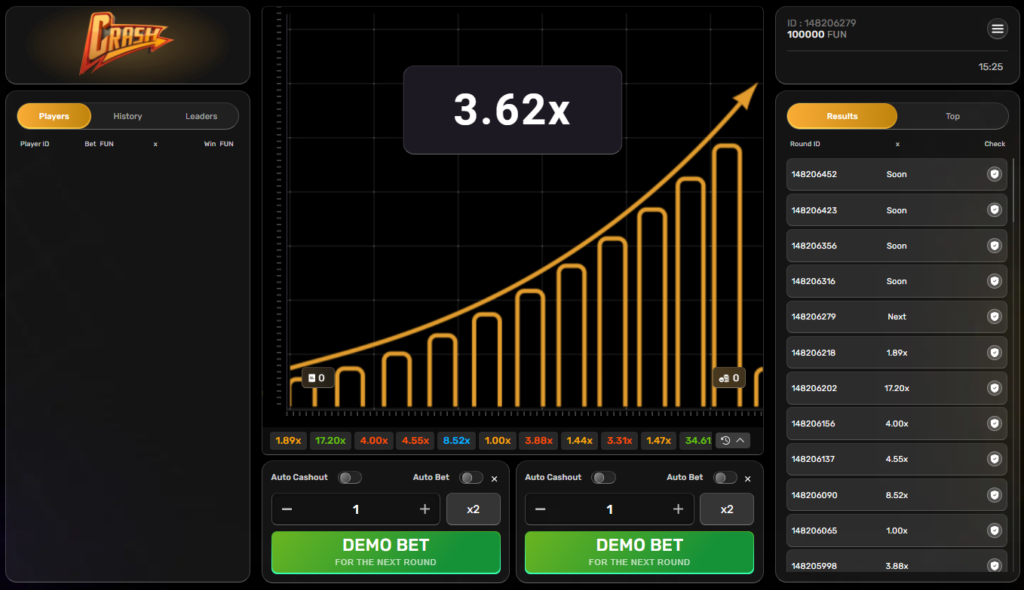Click the current multiplier 3.62x display
Screen dimensions: 1024x590
click(512, 110)
